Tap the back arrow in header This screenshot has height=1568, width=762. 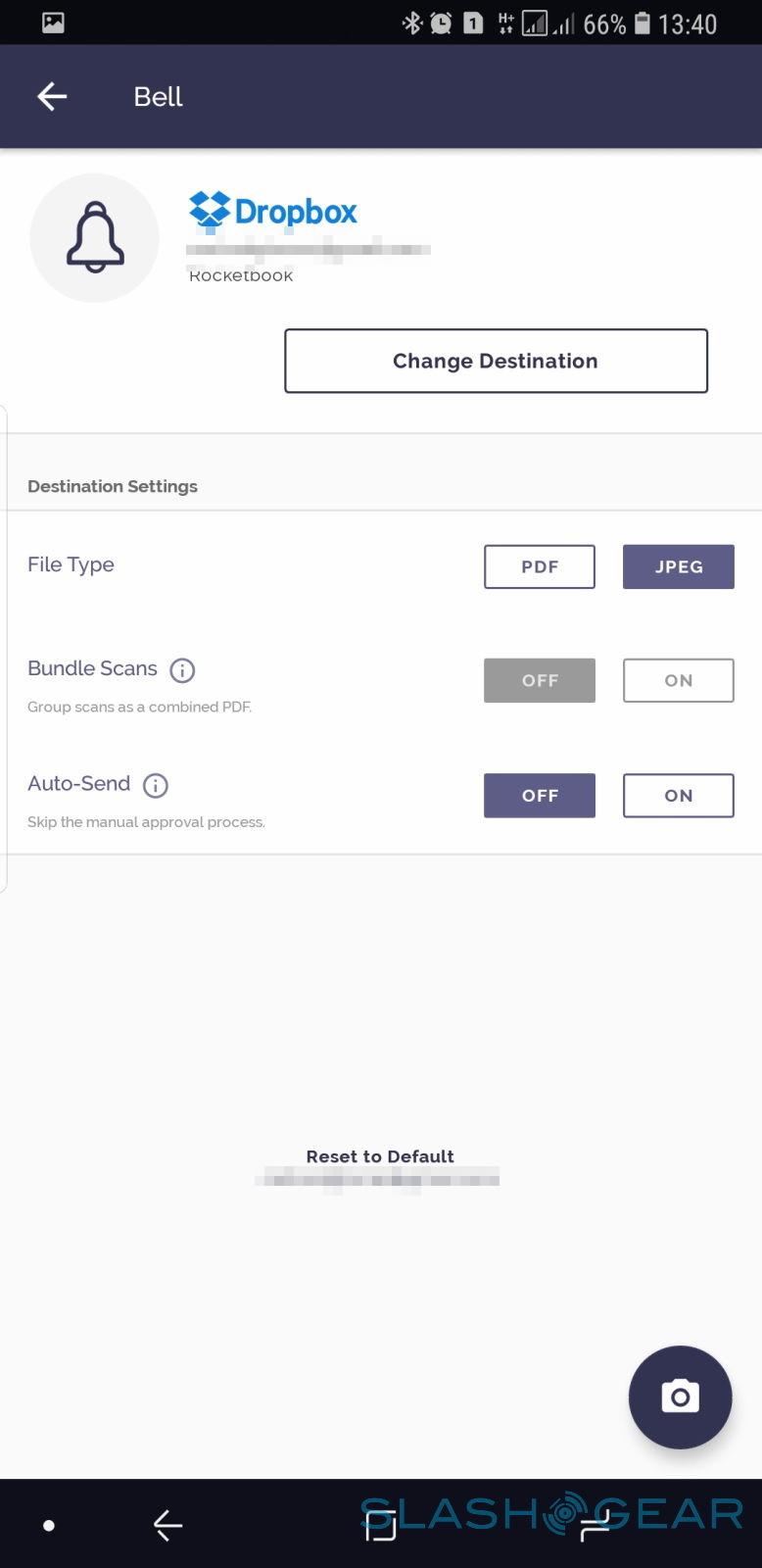(52, 96)
